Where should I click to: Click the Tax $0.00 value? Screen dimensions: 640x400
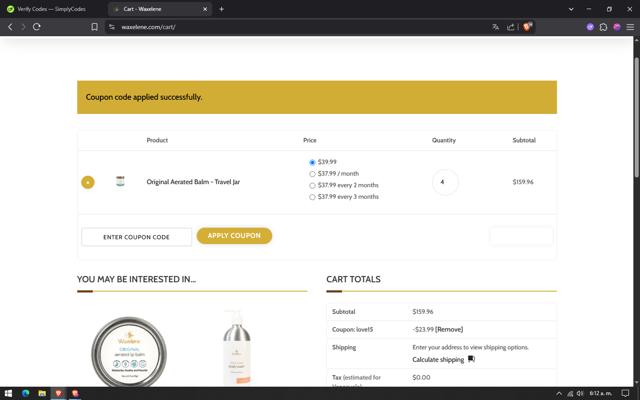tap(421, 378)
